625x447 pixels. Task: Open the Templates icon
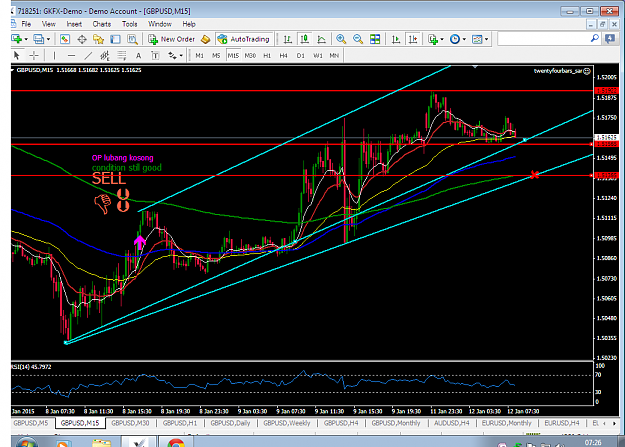tap(477, 39)
